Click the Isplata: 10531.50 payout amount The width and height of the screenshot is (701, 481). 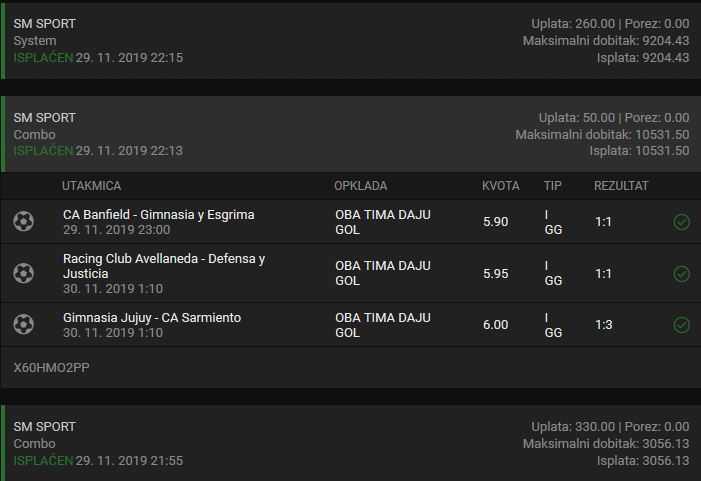639,151
